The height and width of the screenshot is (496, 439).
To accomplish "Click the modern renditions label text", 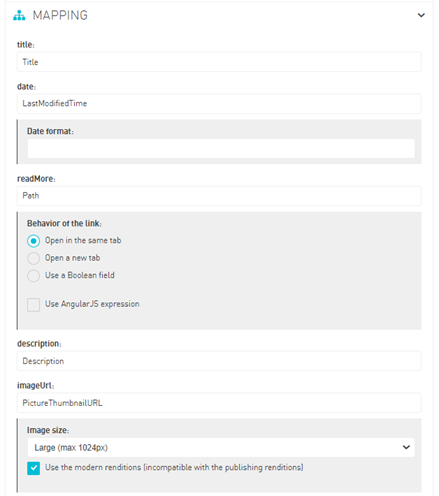I will (174, 467).
